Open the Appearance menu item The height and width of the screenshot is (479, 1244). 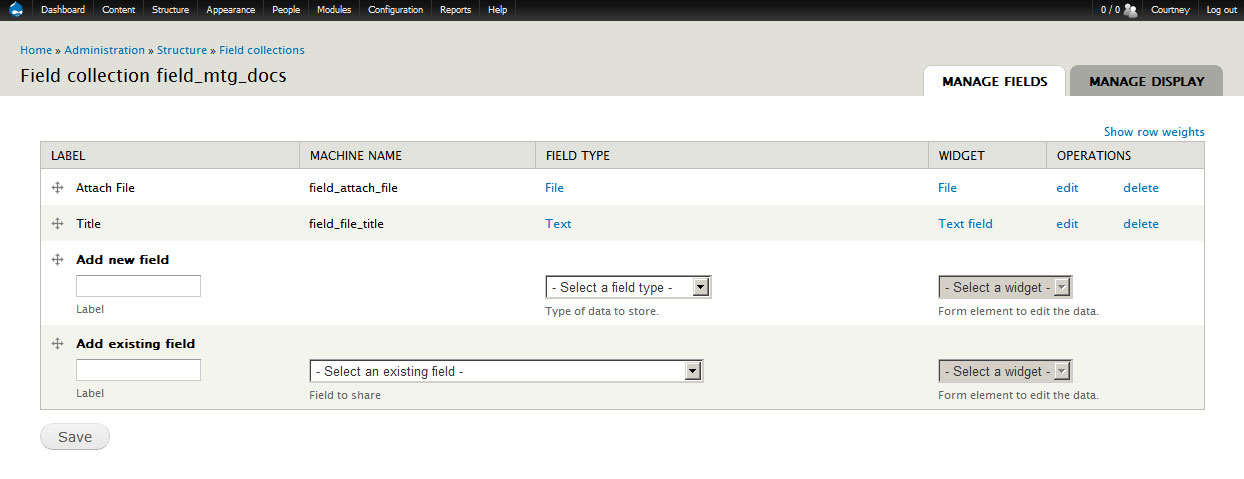point(231,10)
